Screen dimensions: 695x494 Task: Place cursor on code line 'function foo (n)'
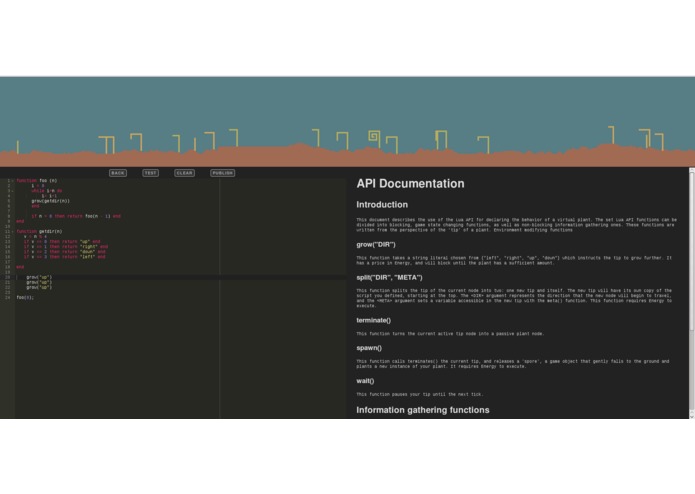pos(37,181)
